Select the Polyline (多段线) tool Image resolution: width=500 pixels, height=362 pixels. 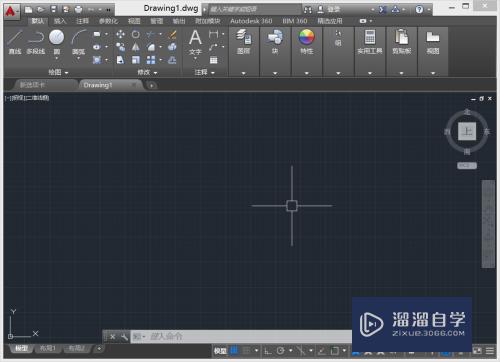pyautogui.click(x=35, y=42)
